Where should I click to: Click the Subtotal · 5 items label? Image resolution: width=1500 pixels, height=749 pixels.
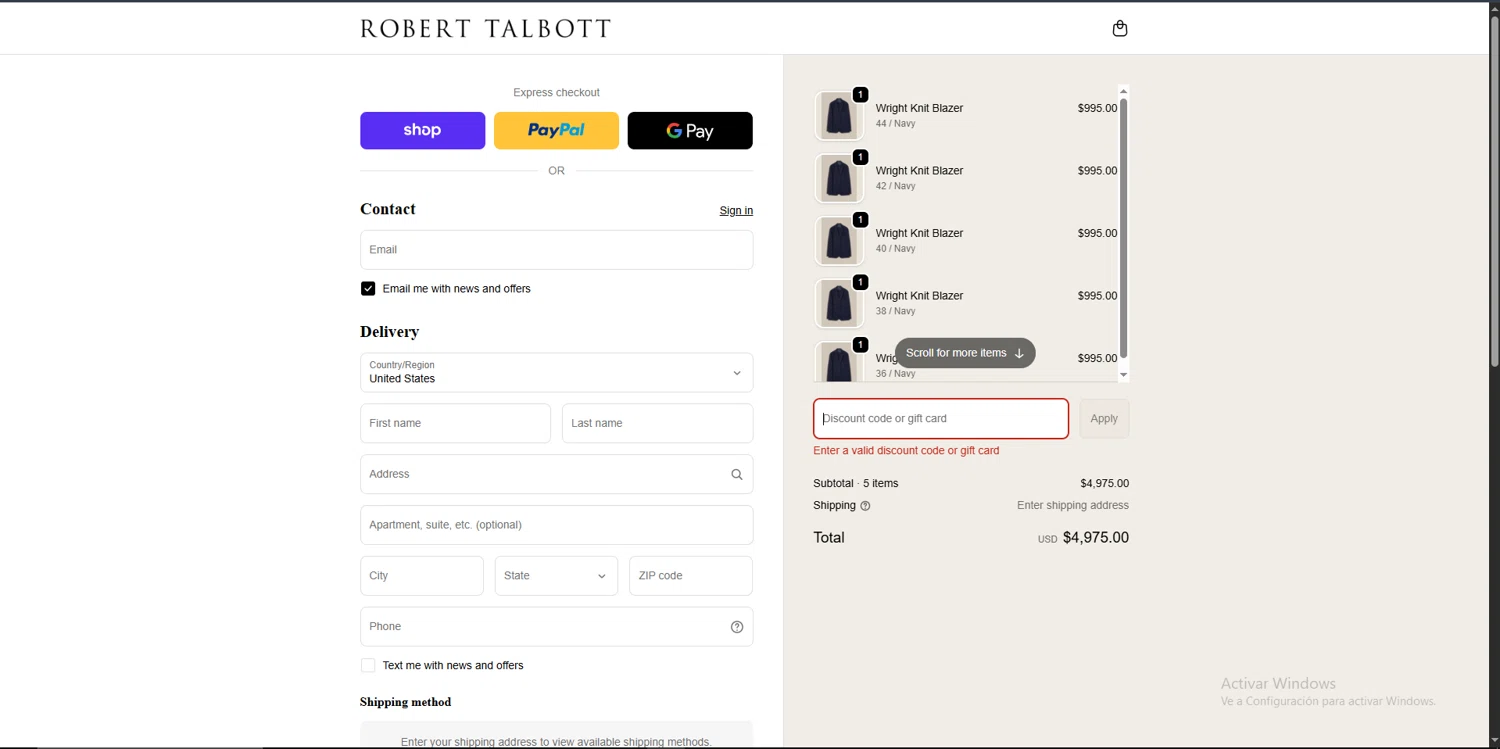tap(856, 484)
